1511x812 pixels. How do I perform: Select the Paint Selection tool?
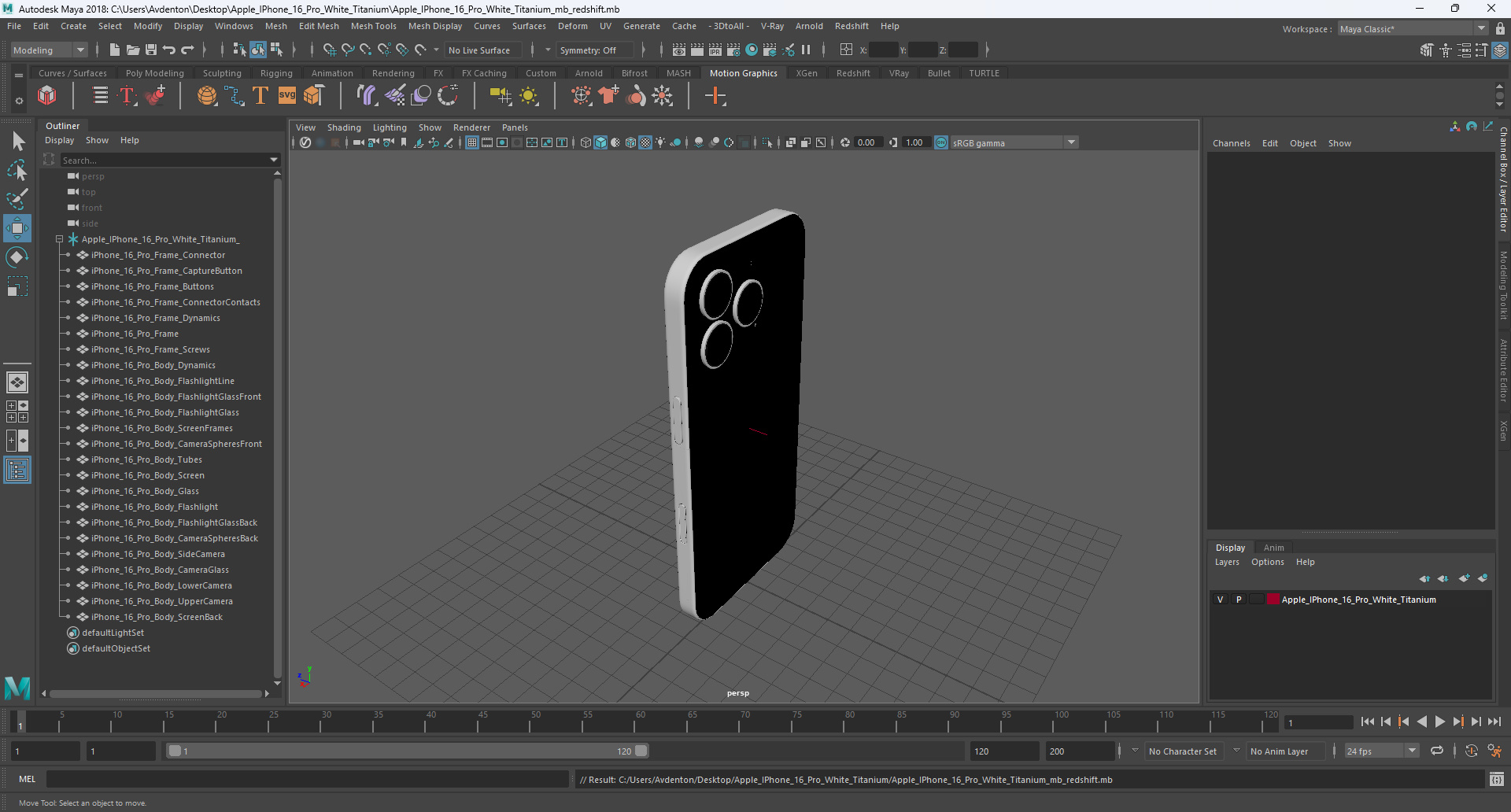coord(17,199)
